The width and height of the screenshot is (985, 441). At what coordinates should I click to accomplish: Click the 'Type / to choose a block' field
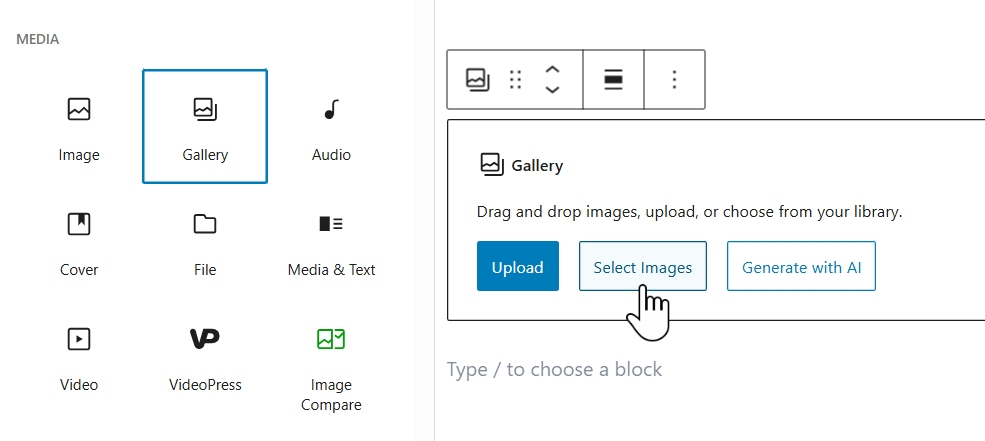(554, 370)
